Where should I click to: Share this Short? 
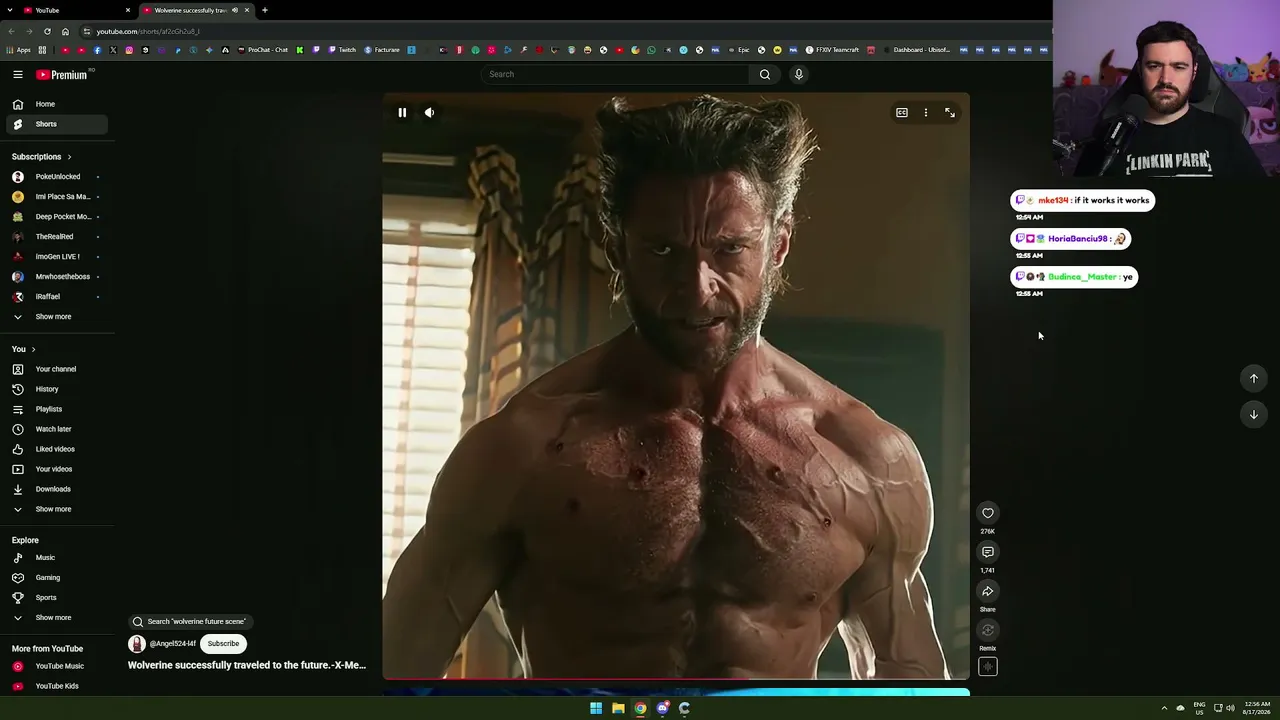(x=988, y=591)
